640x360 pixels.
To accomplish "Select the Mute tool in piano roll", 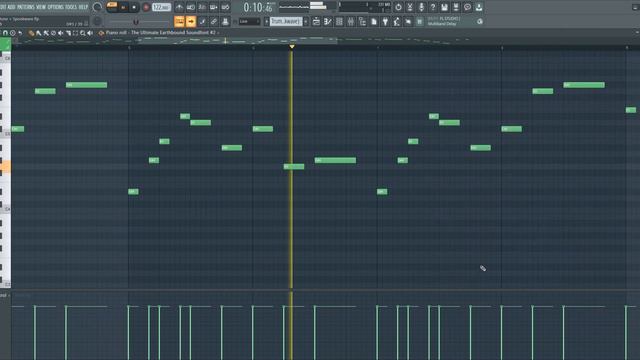I will pos(60,33).
